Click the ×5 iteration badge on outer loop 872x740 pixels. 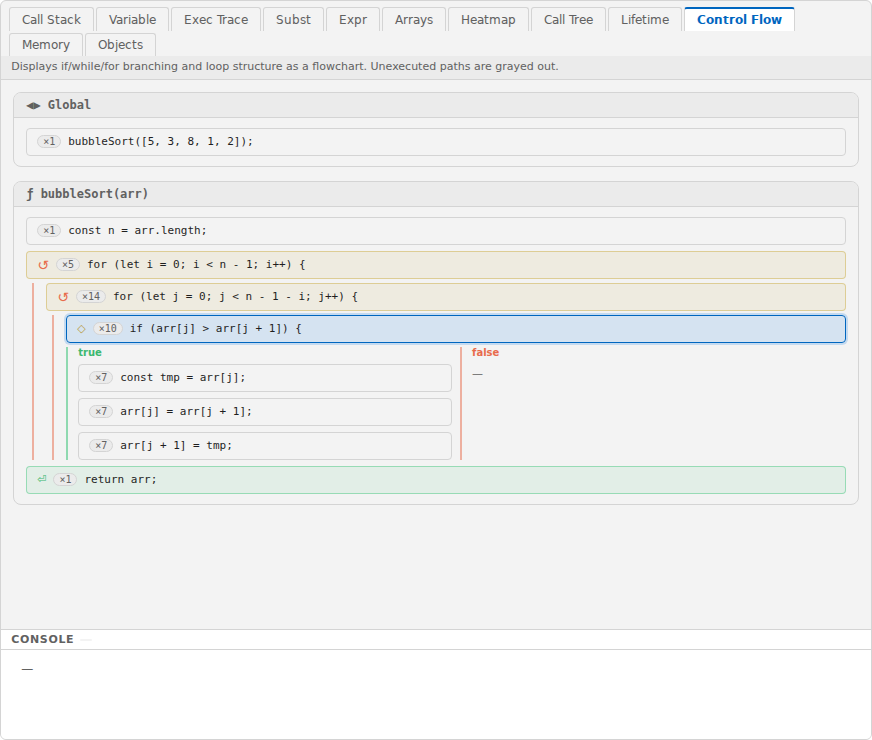pyautogui.click(x=68, y=265)
